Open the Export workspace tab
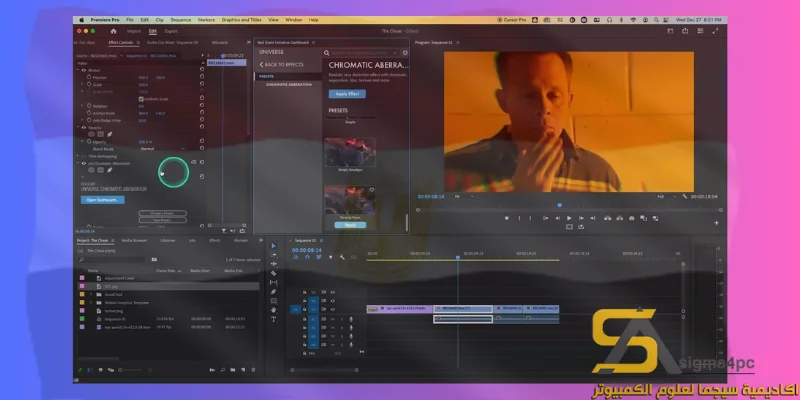This screenshot has width=800, height=400. [171, 31]
